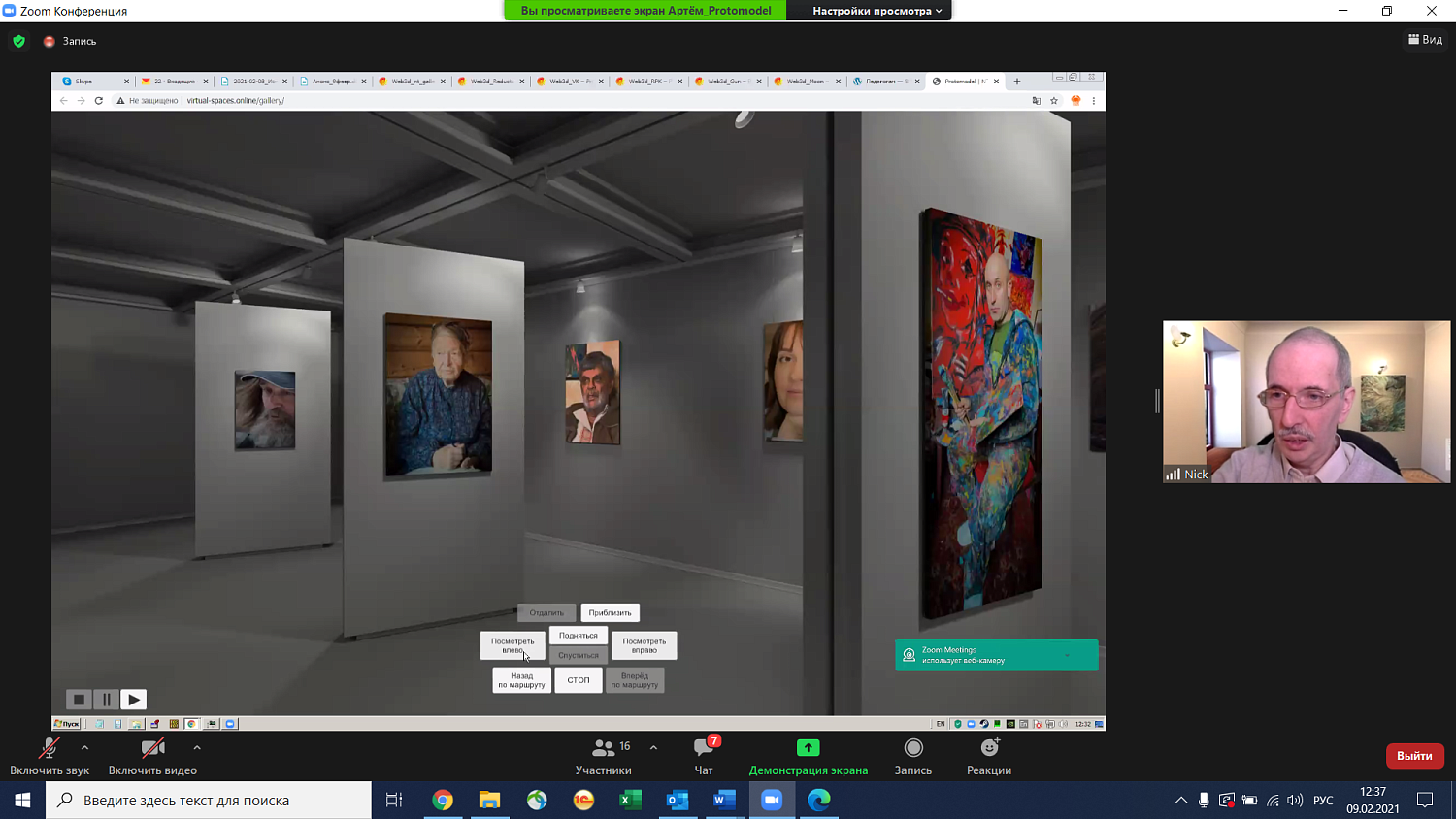Click the Спуститься move-down button
The image size is (1456, 819).
pos(579,655)
